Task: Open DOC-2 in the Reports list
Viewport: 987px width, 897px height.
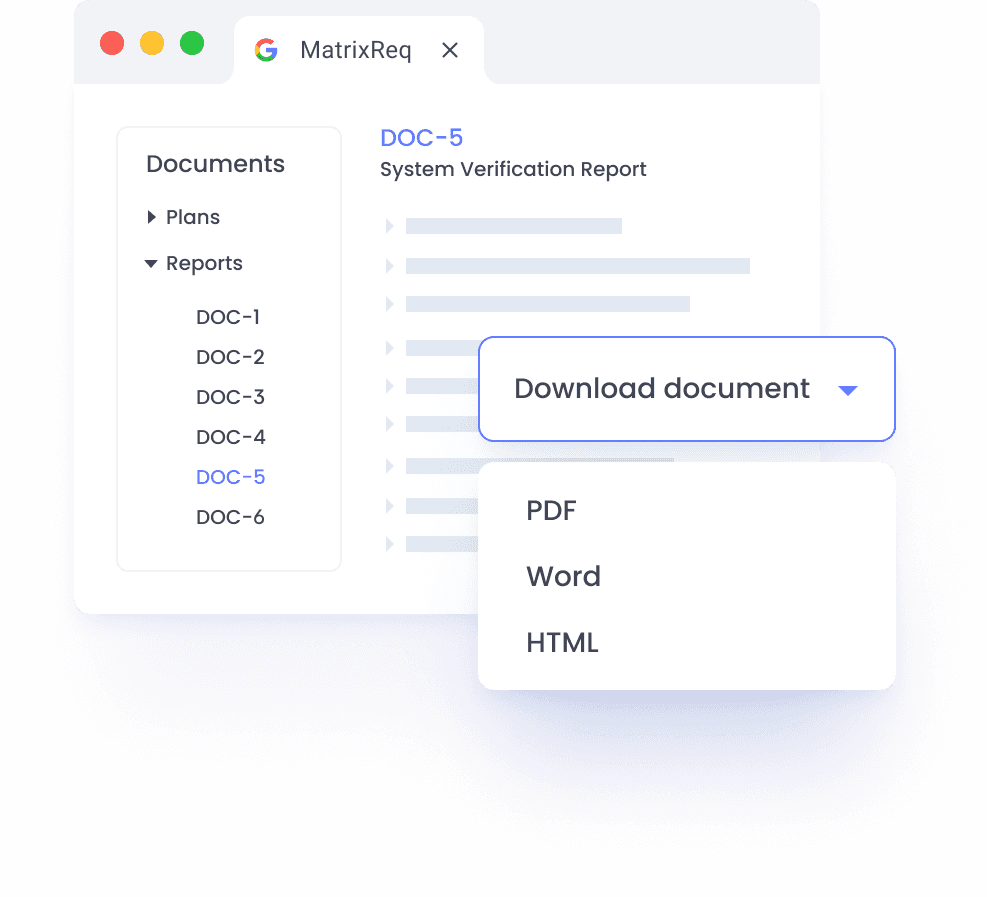Action: point(230,357)
